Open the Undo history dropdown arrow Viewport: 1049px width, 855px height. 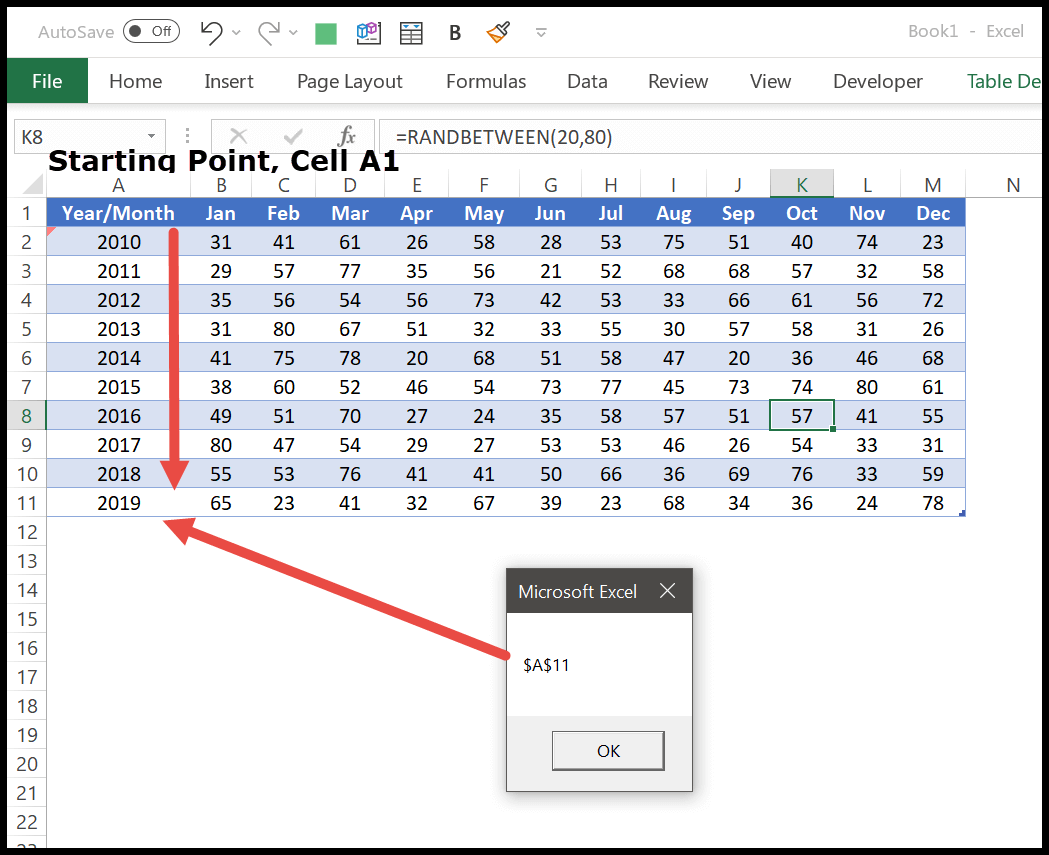tap(234, 34)
